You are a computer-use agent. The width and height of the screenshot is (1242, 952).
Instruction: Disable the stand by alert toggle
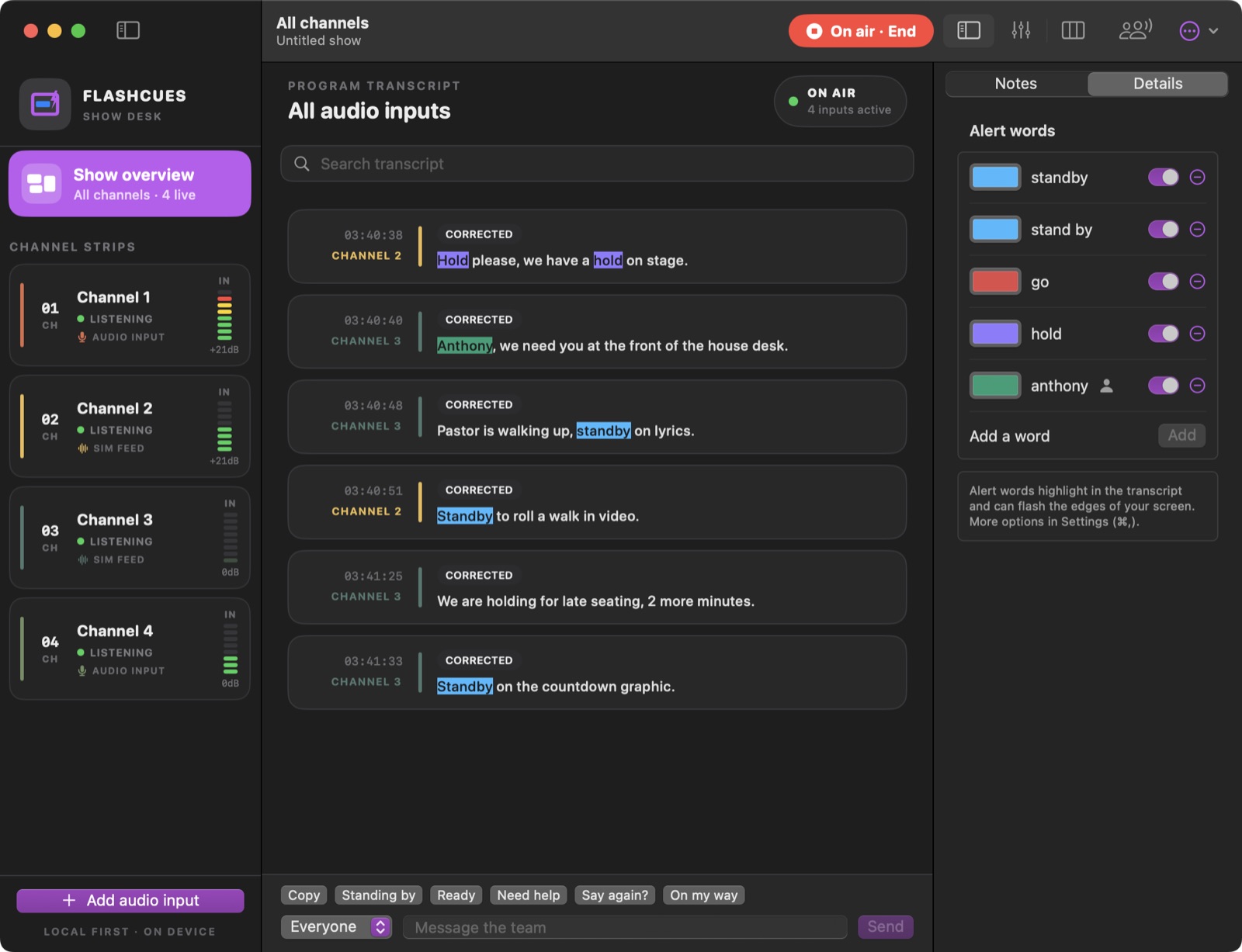[x=1163, y=230]
